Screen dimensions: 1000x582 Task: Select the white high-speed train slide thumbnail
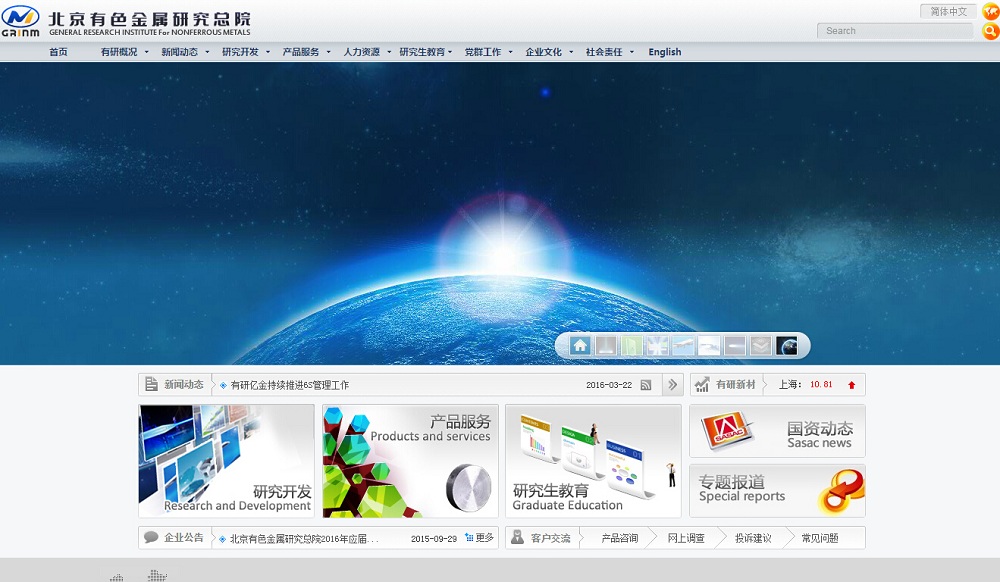coord(709,346)
